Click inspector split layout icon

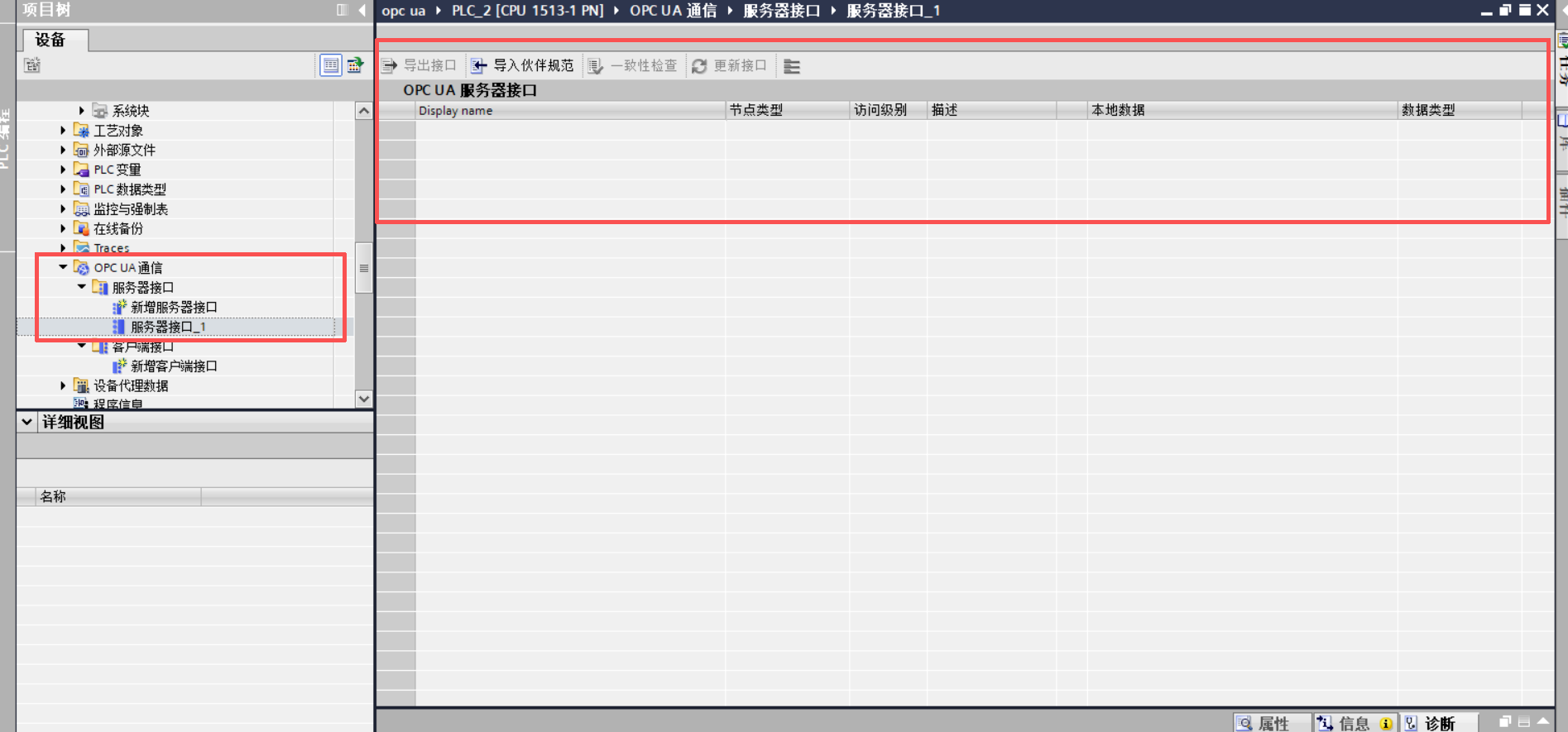coord(1524,722)
